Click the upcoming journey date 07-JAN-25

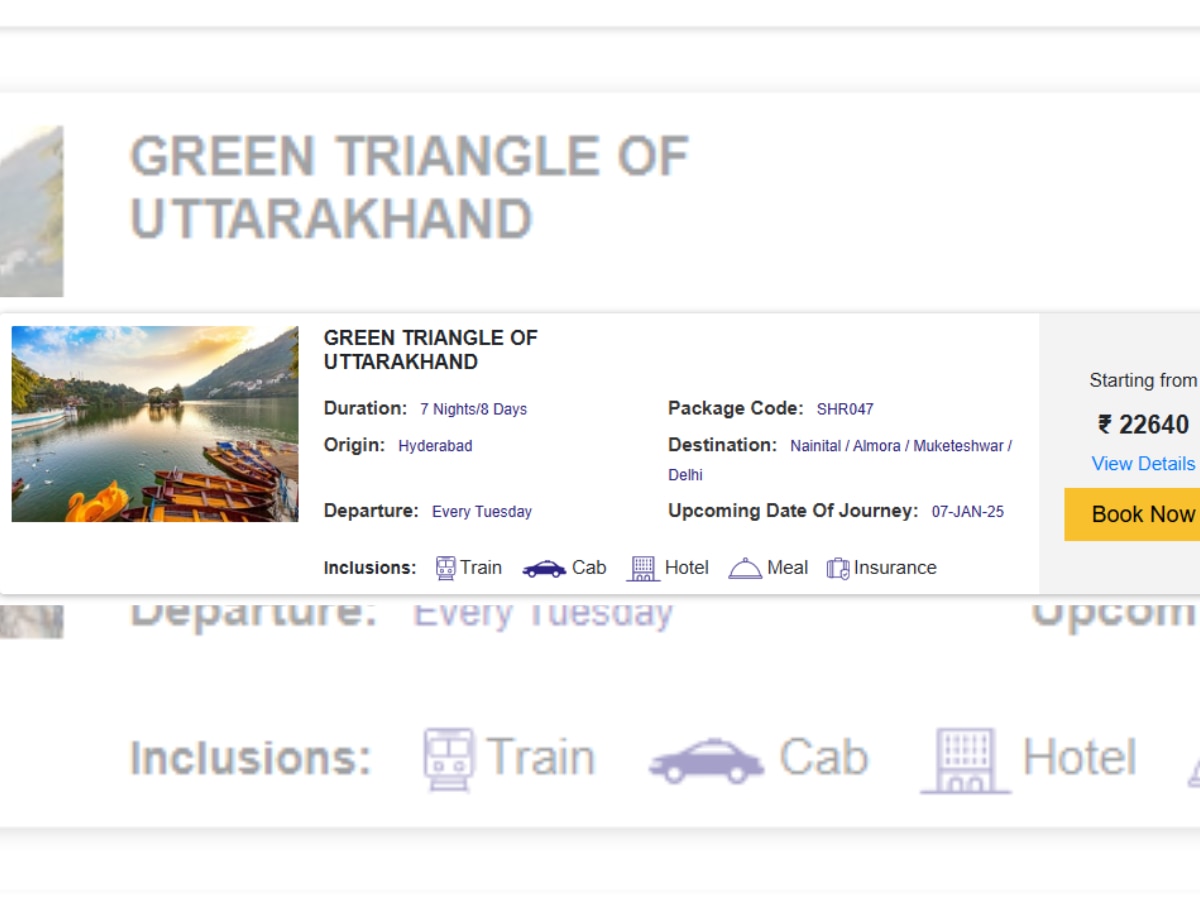967,512
